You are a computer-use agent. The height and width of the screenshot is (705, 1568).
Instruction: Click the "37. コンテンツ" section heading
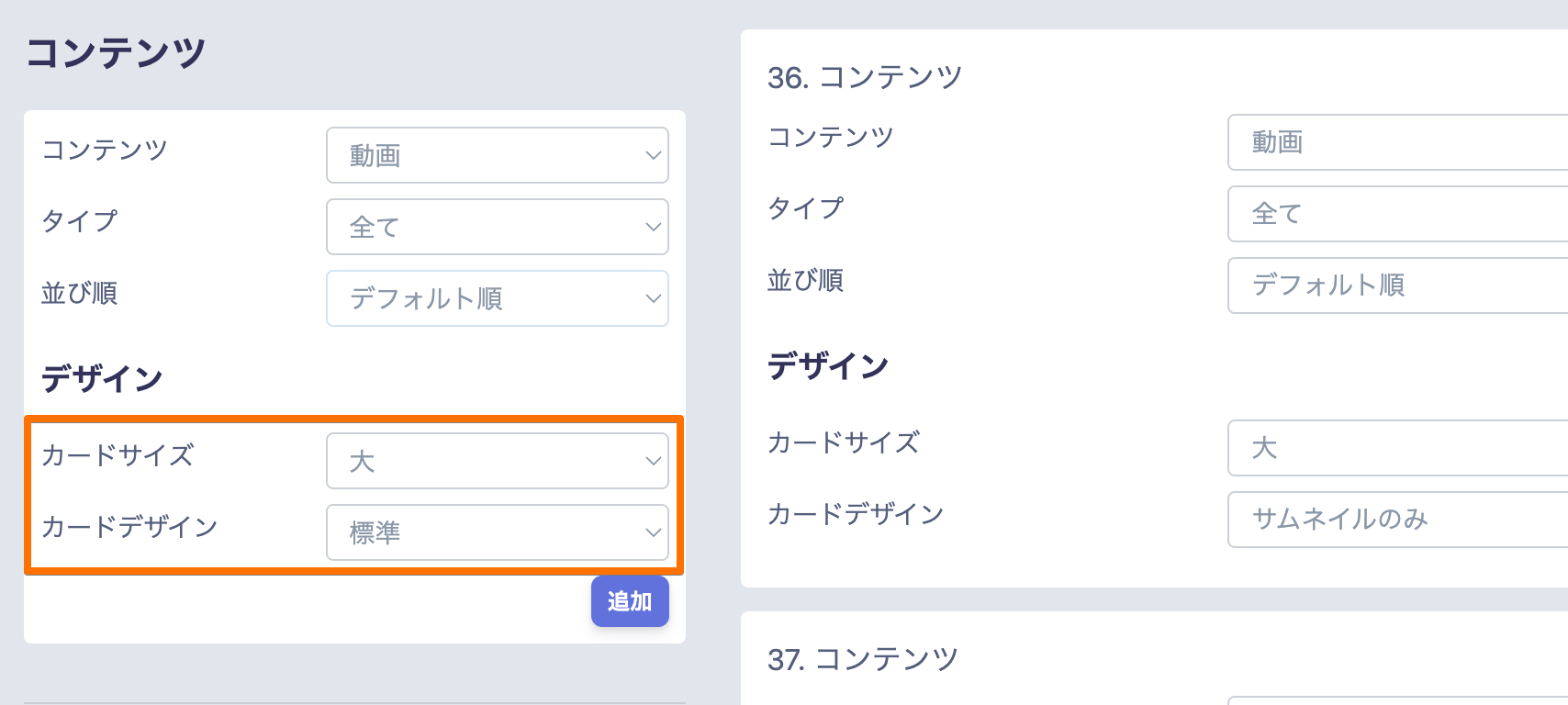(863, 659)
